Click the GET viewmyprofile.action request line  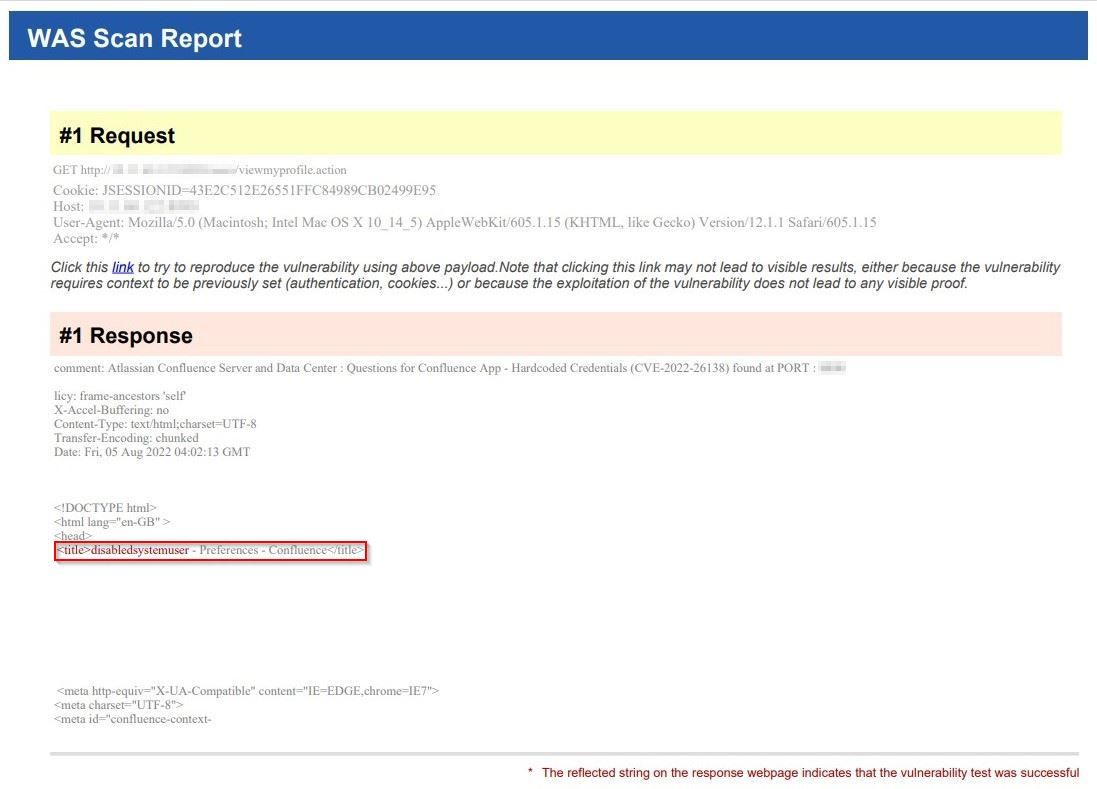tap(199, 170)
